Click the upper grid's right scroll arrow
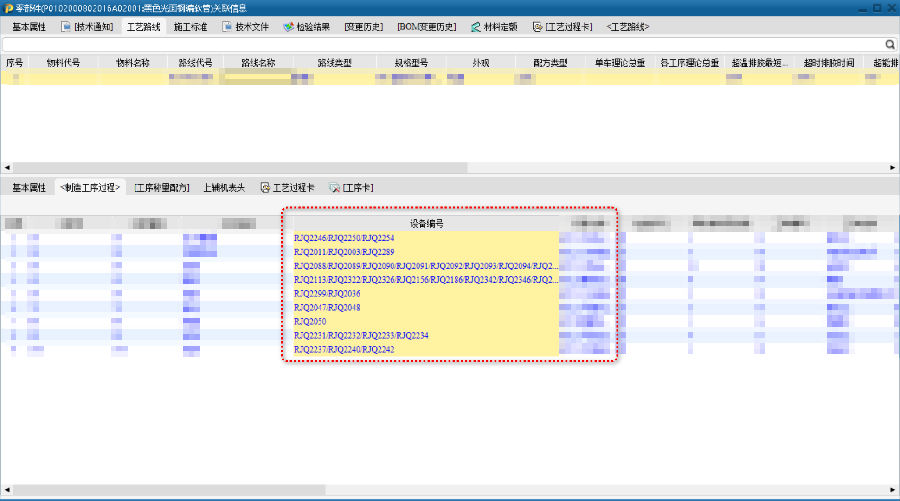The image size is (900, 501). pos(893,168)
